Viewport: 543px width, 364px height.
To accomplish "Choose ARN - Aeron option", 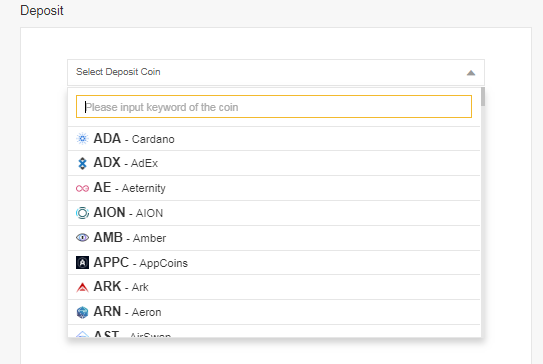I will [274, 312].
